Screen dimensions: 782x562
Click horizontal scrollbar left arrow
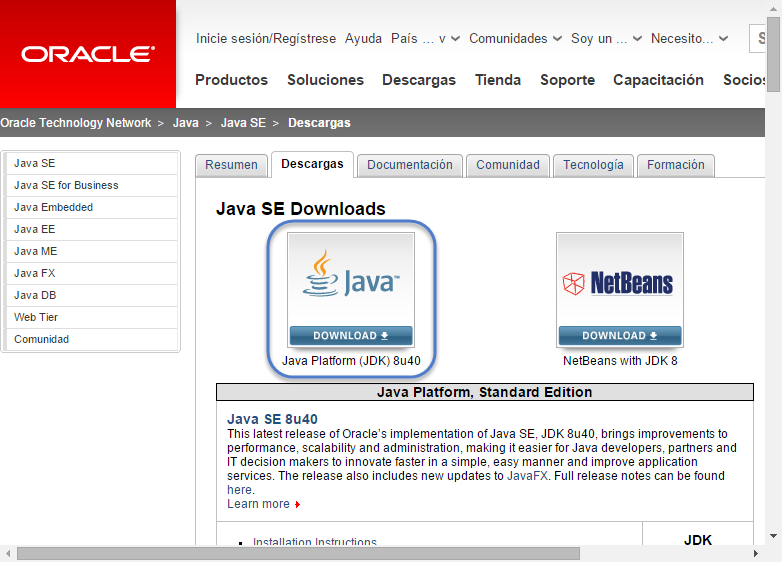7,554
